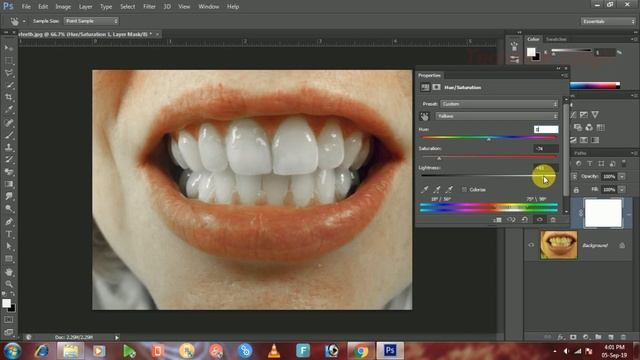Open the Image menu
The height and width of the screenshot is (360, 640).
[x=63, y=7]
